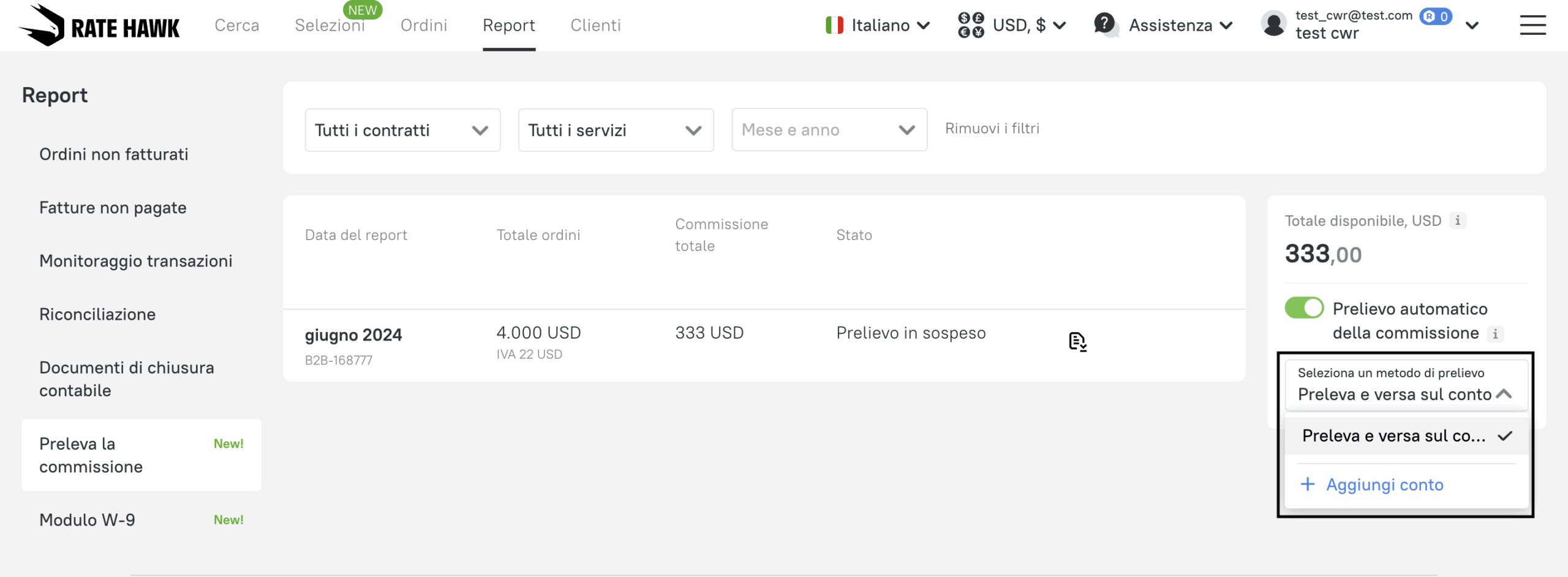Click Aggiungi conto to add account
The height and width of the screenshot is (577, 1568).
click(1384, 485)
